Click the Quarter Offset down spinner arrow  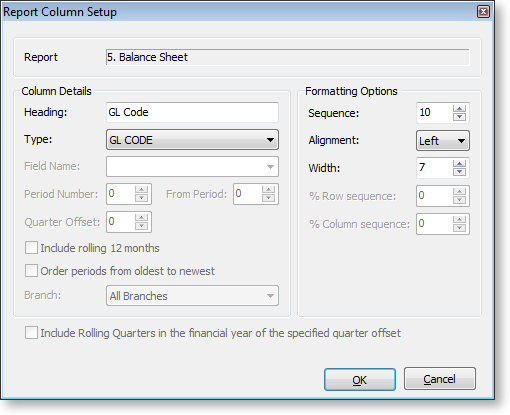[141, 226]
